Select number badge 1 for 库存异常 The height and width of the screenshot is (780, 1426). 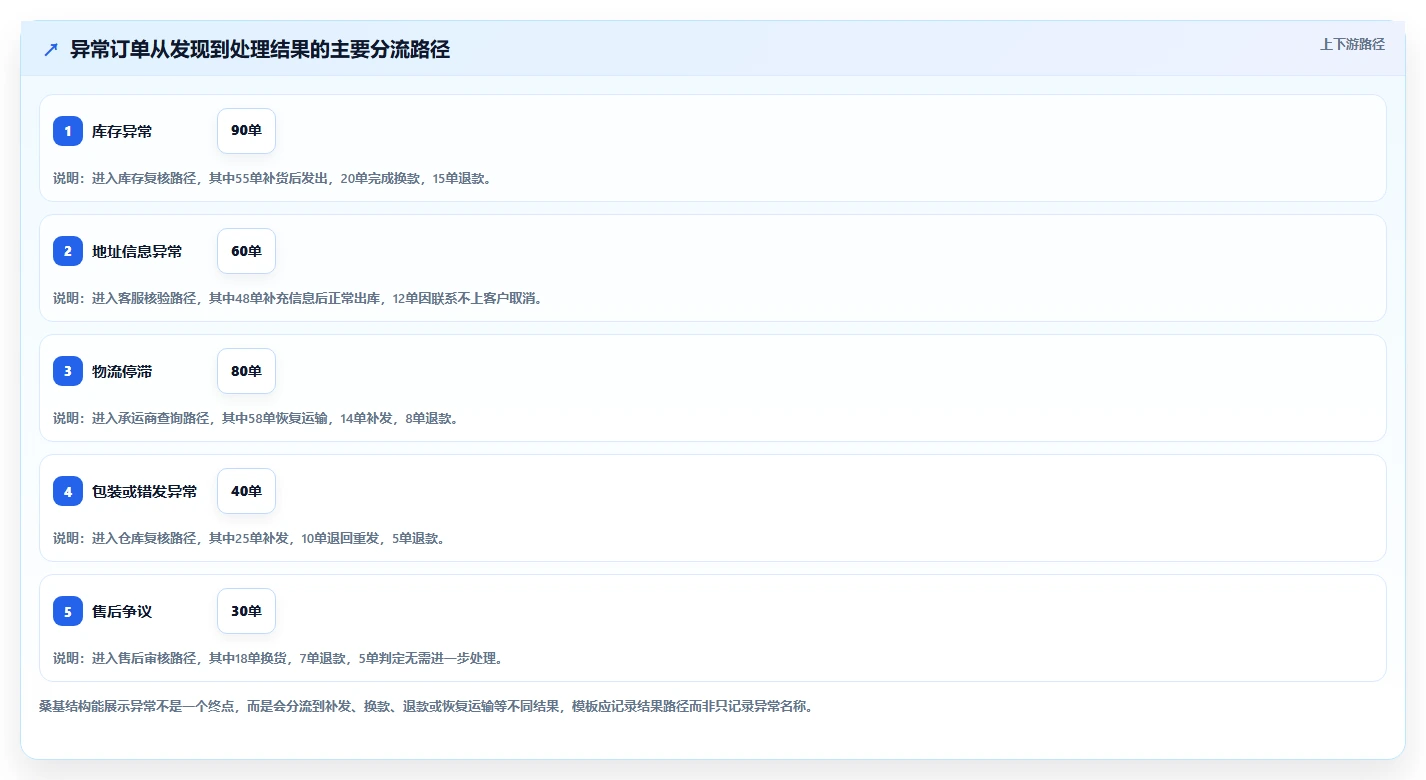pos(68,131)
